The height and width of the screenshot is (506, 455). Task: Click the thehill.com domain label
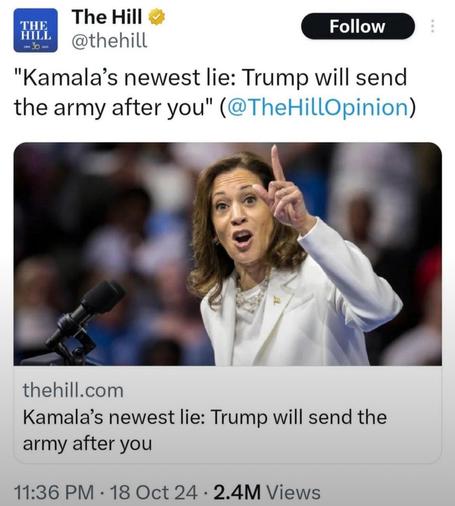pyautogui.click(x=73, y=390)
